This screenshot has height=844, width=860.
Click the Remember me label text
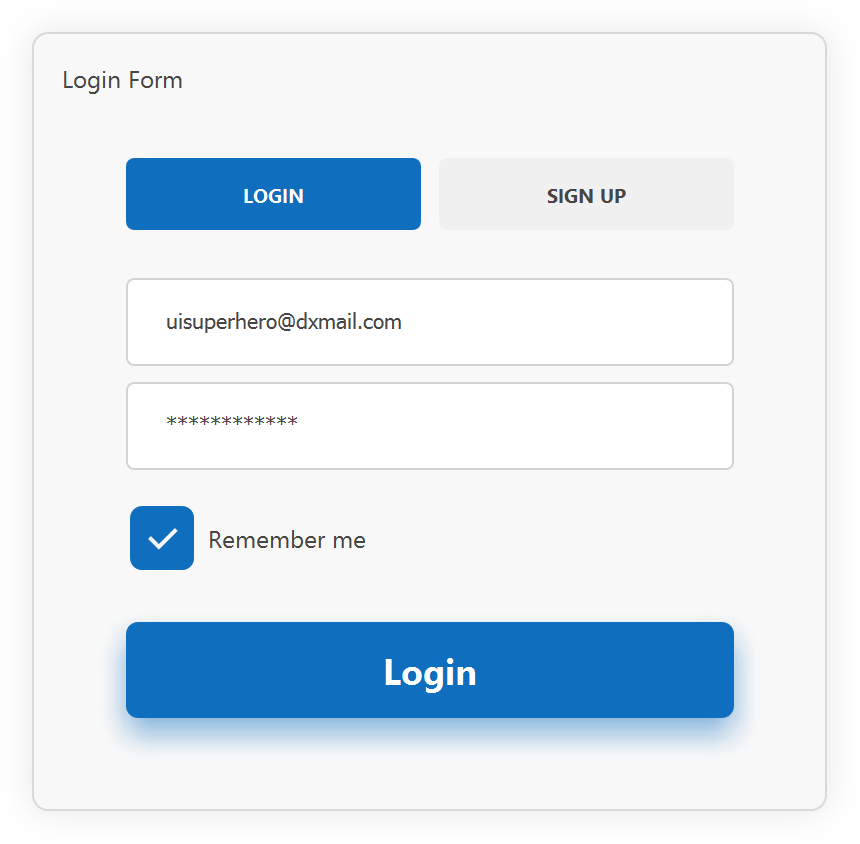pos(287,540)
